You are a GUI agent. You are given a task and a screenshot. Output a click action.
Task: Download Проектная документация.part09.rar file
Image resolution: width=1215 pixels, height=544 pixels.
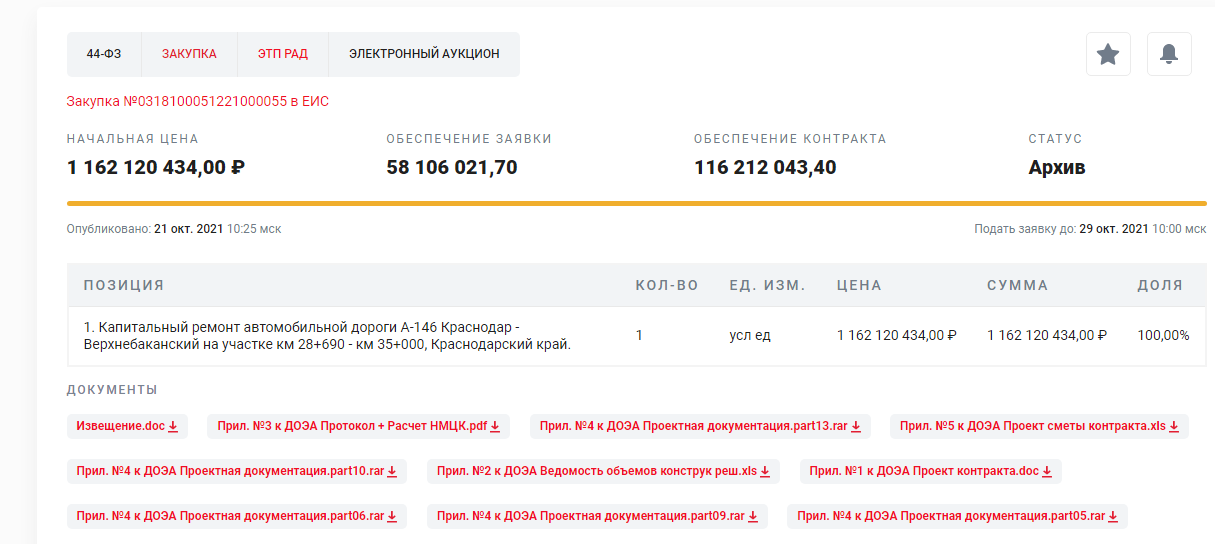coord(597,516)
